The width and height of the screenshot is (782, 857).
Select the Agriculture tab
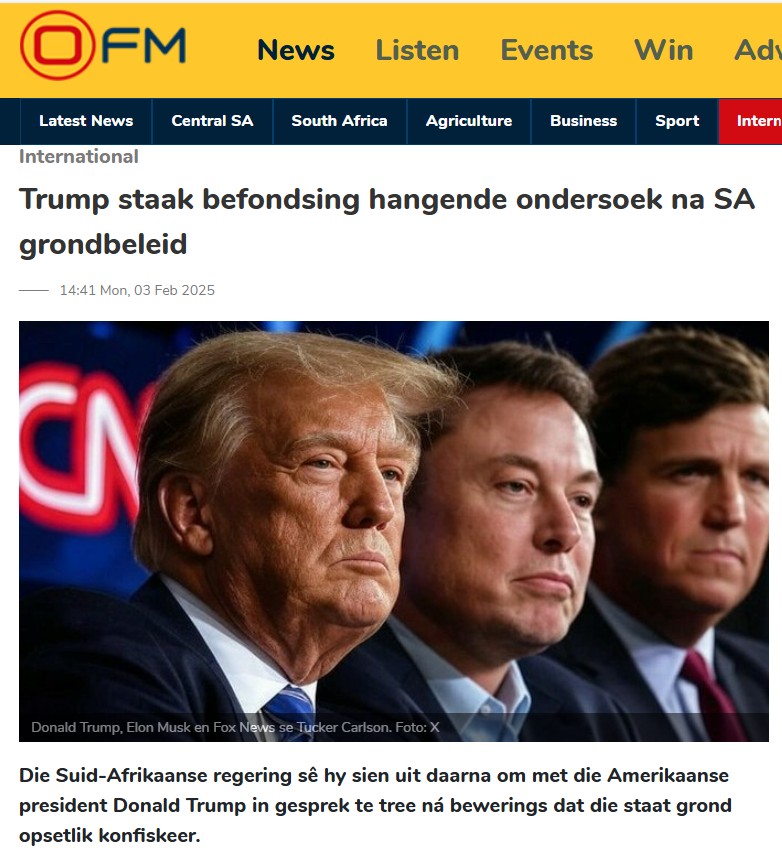coord(469,121)
